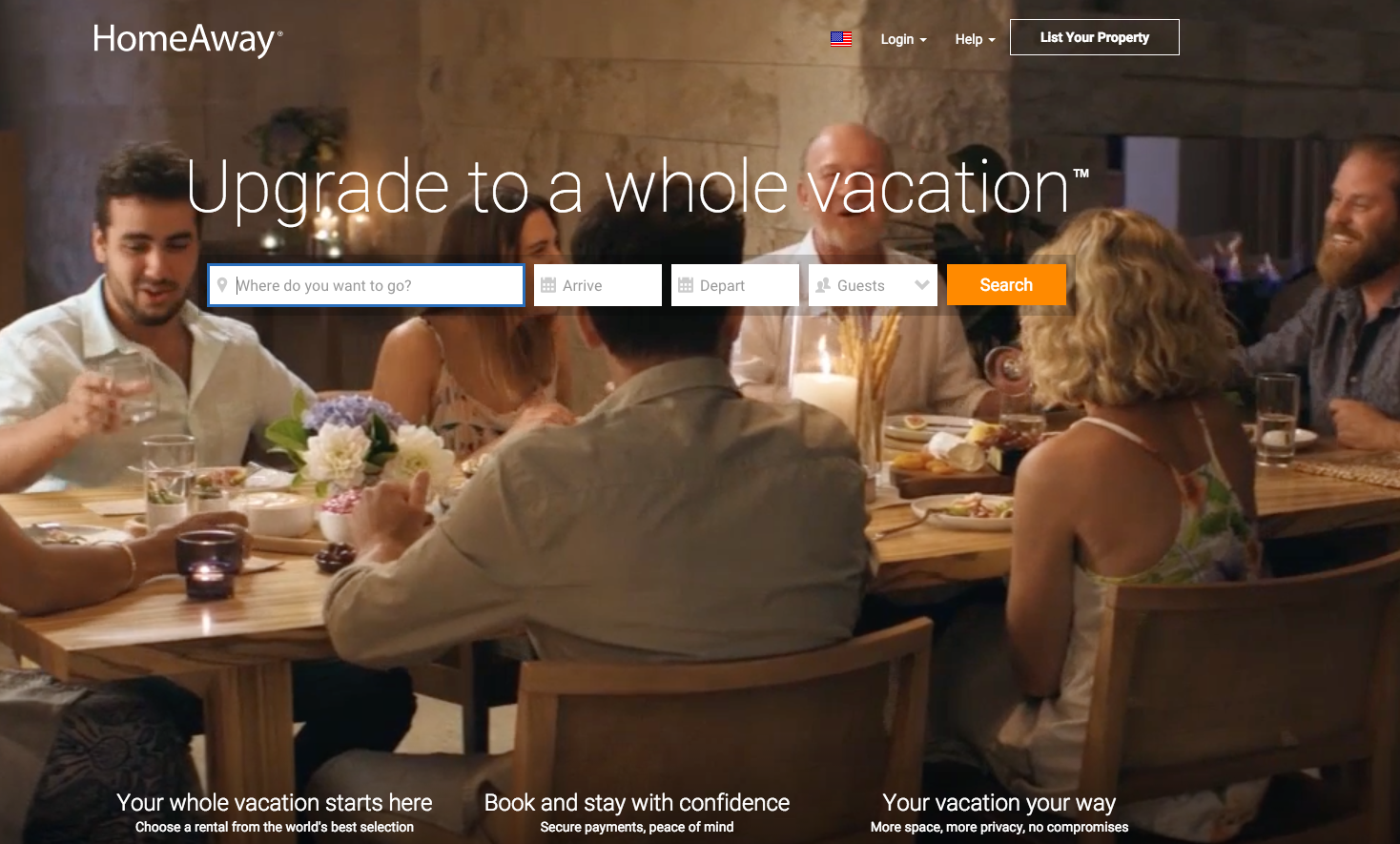Click the US flag country icon
Image resolution: width=1400 pixels, height=844 pixels.
[x=841, y=39]
